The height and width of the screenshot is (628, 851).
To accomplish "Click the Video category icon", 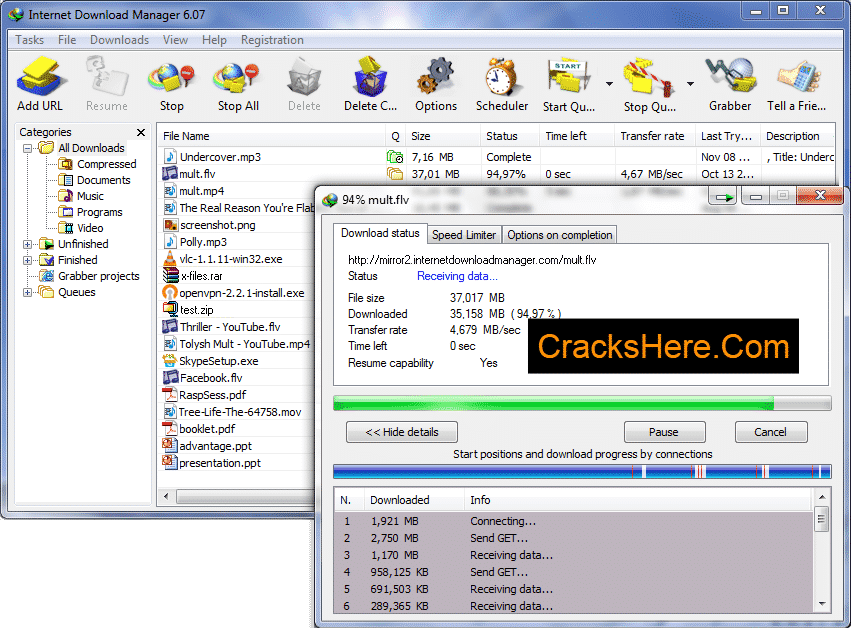I will [x=66, y=228].
